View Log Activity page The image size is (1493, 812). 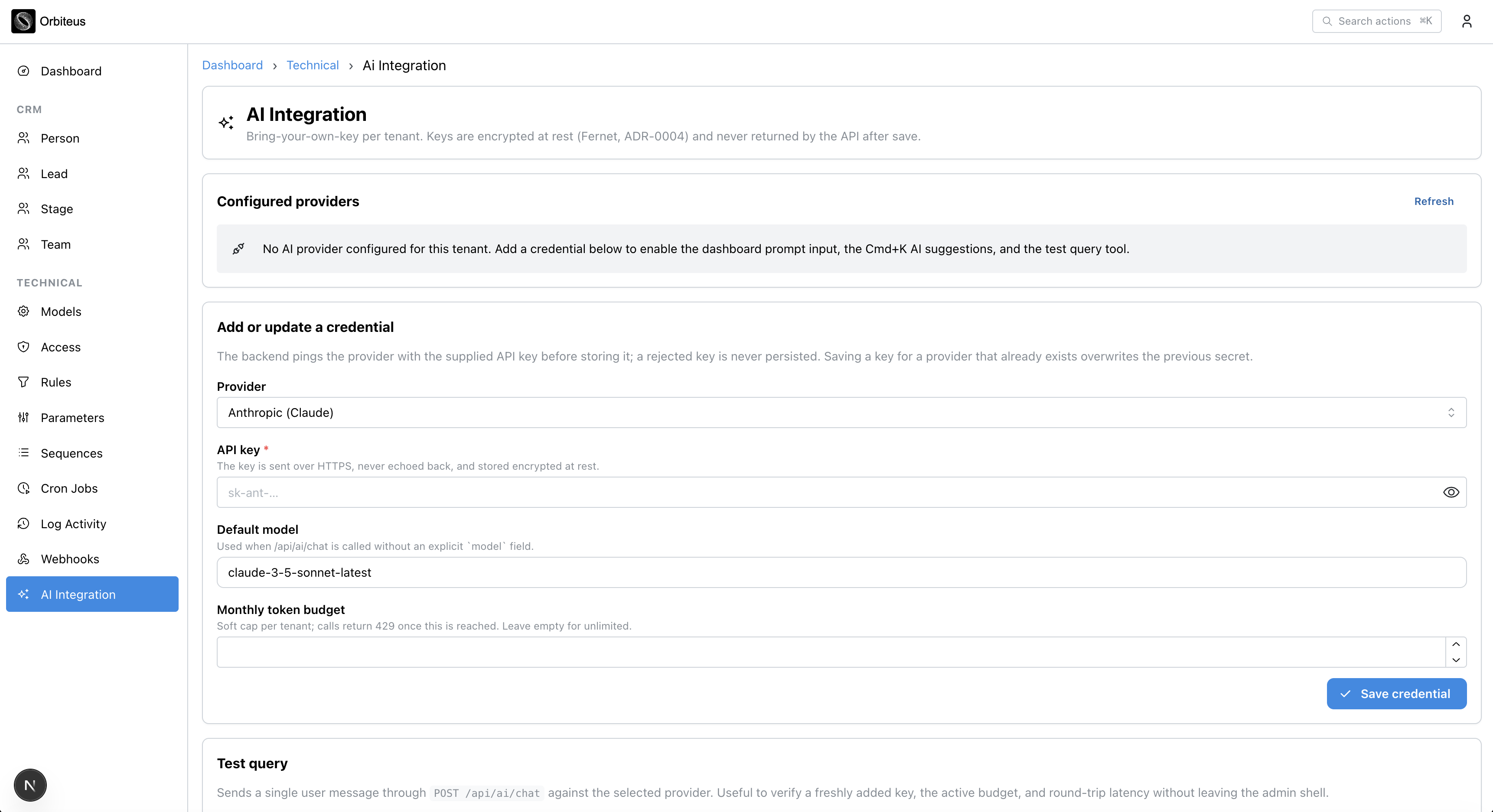pyautogui.click(x=92, y=523)
